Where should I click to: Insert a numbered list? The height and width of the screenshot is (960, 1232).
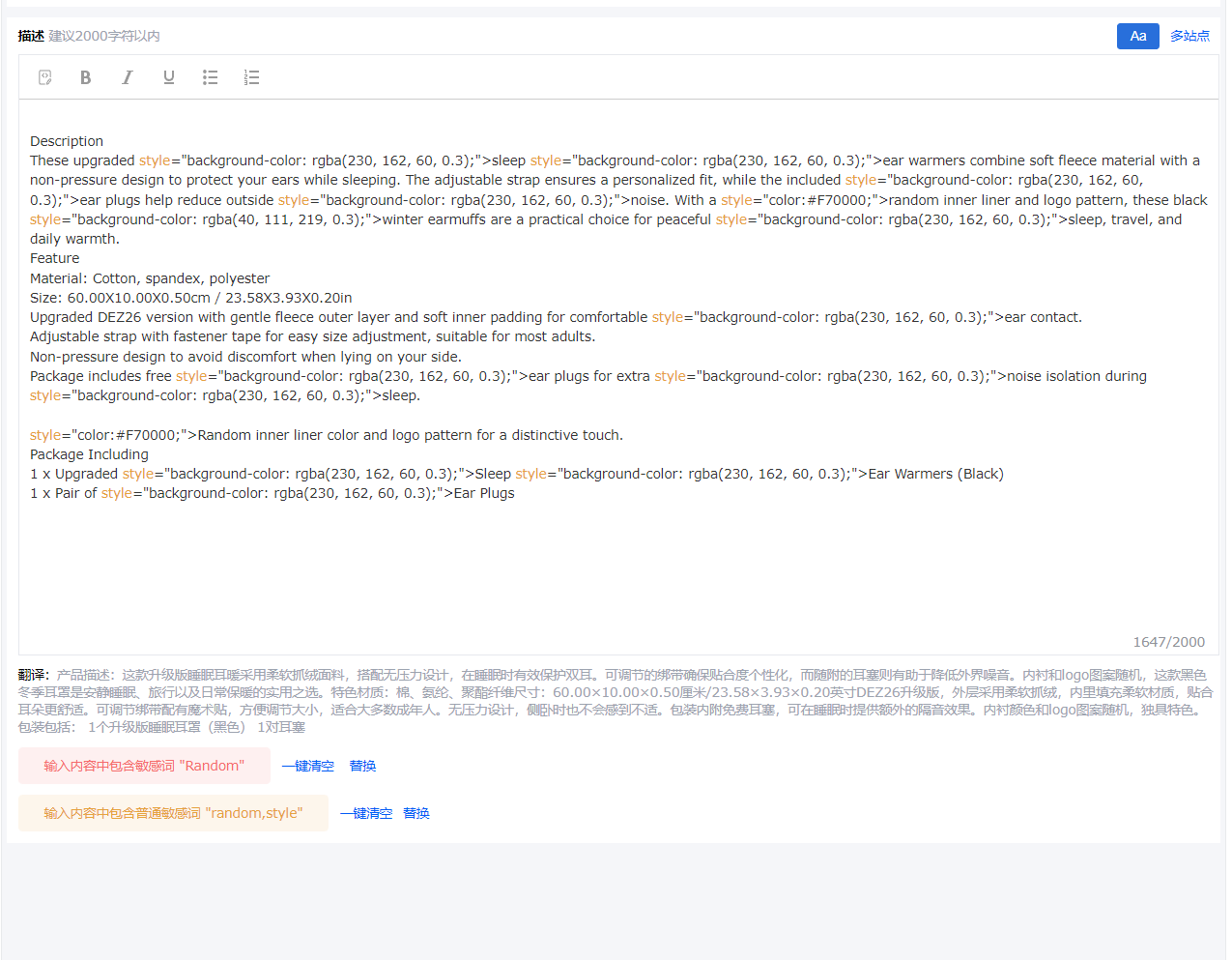pos(251,77)
